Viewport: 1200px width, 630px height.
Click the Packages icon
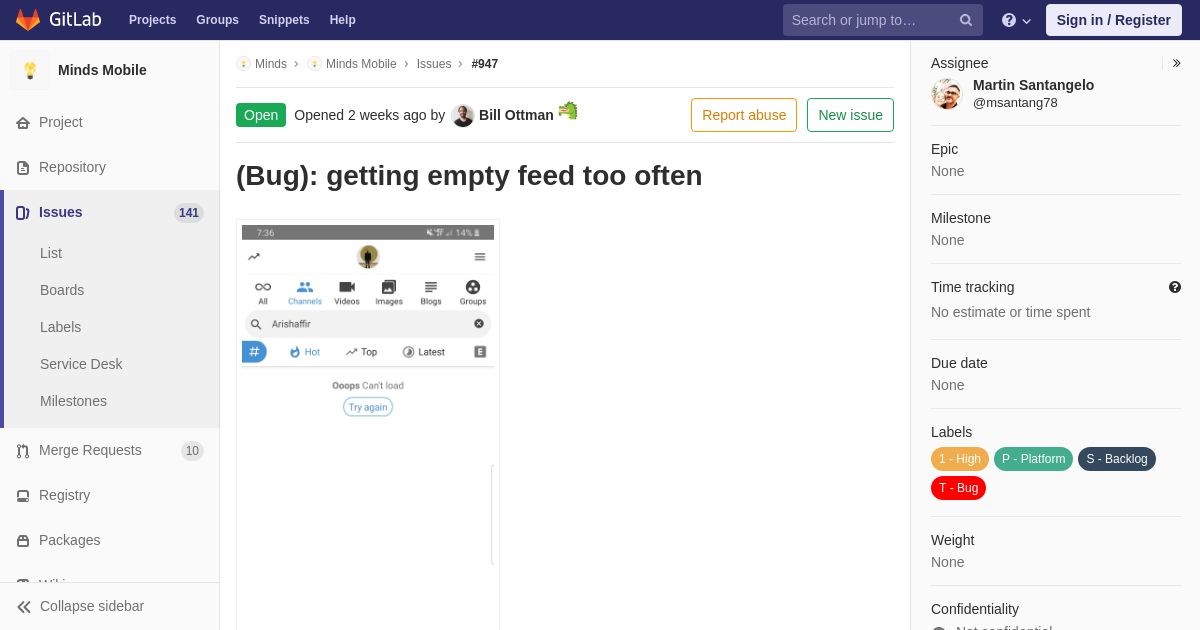pos(23,541)
